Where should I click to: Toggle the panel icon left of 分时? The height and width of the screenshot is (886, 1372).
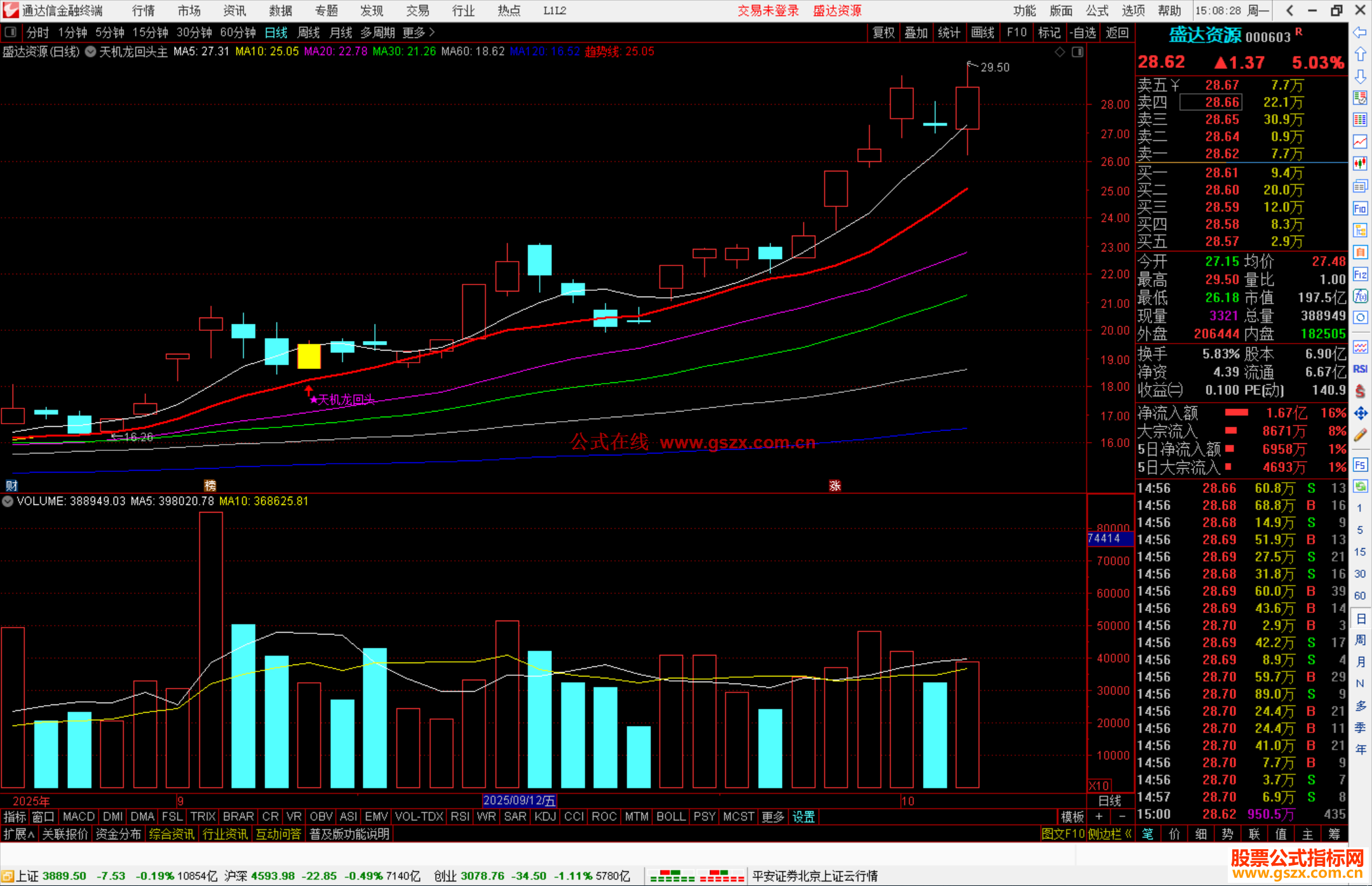point(11,32)
